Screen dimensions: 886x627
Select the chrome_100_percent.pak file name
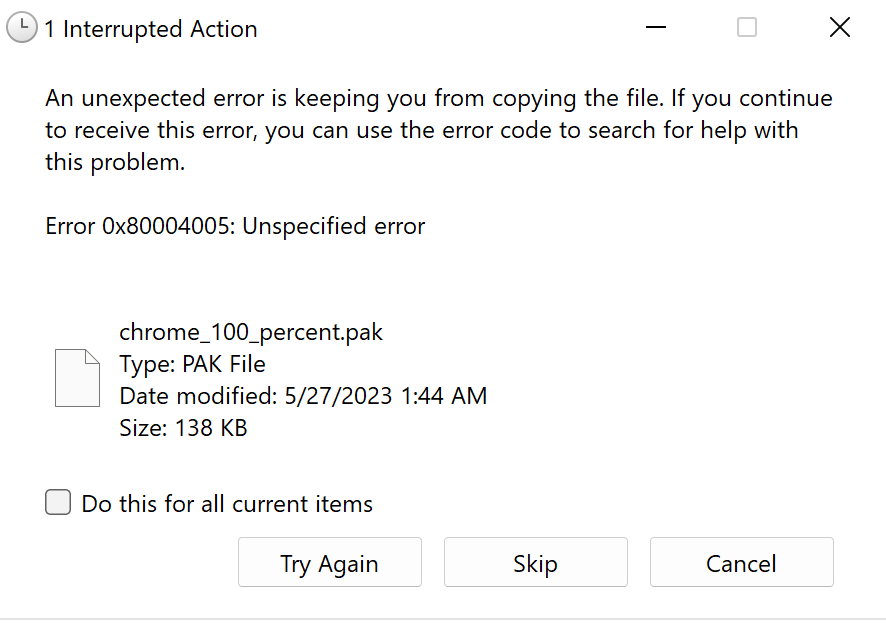[251, 332]
